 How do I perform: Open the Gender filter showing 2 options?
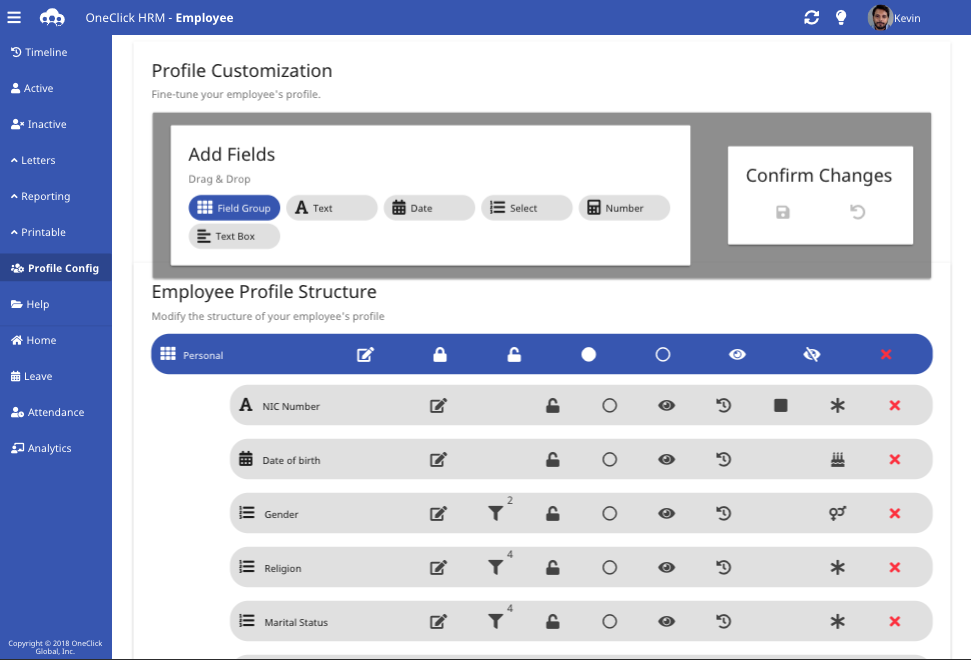(x=495, y=513)
